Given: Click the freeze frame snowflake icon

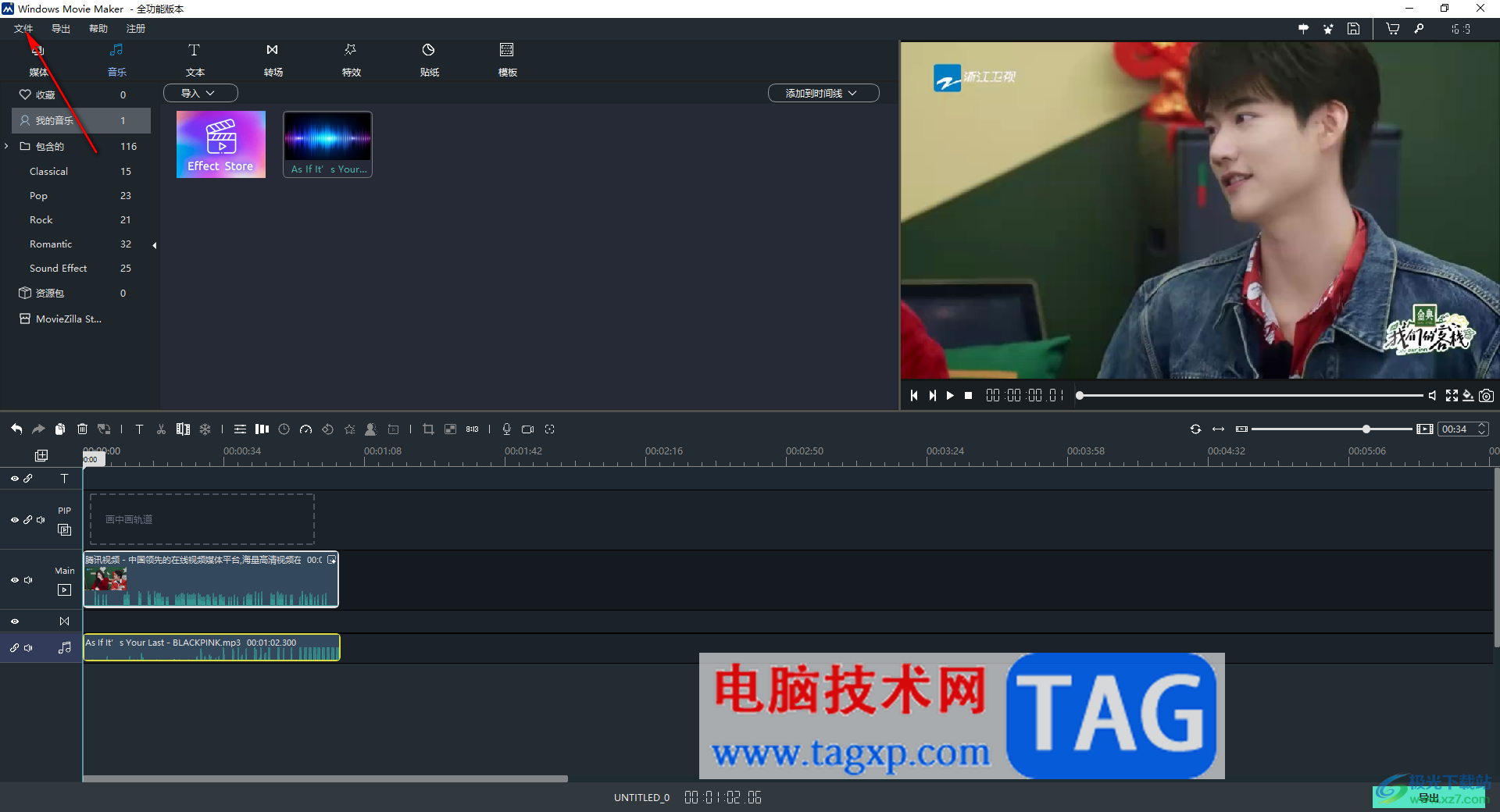Looking at the screenshot, I should coord(205,429).
